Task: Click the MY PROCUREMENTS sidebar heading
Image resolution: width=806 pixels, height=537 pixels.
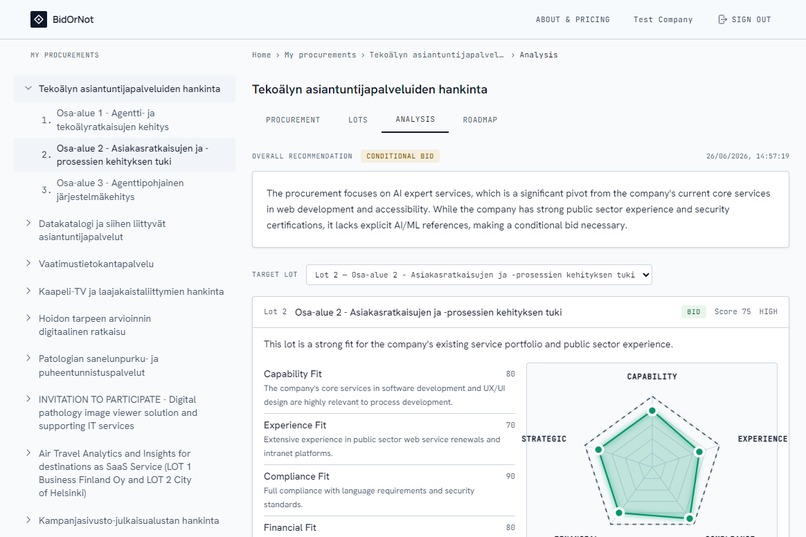Action: coord(64,55)
